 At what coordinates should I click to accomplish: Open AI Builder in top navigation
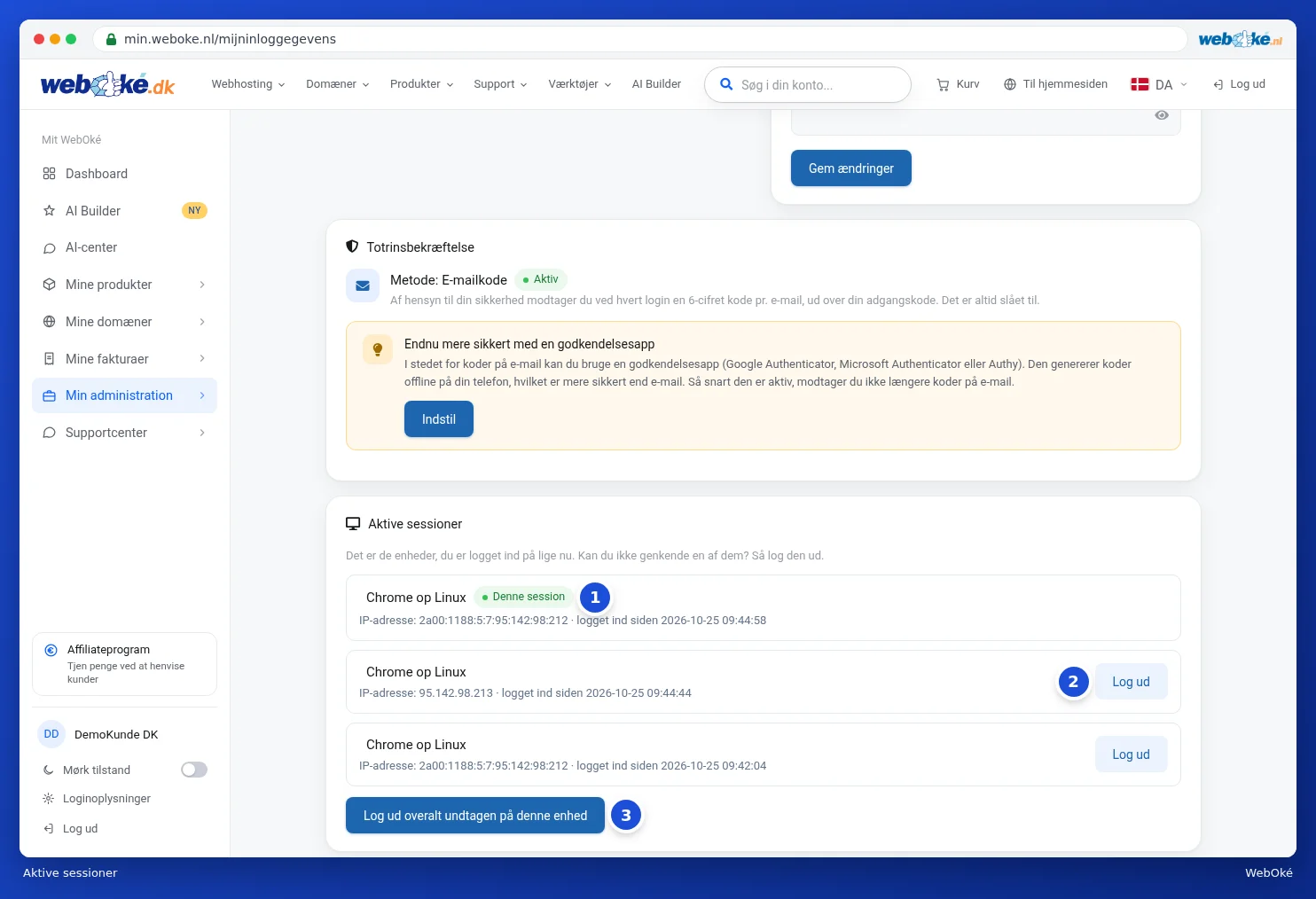(x=656, y=84)
